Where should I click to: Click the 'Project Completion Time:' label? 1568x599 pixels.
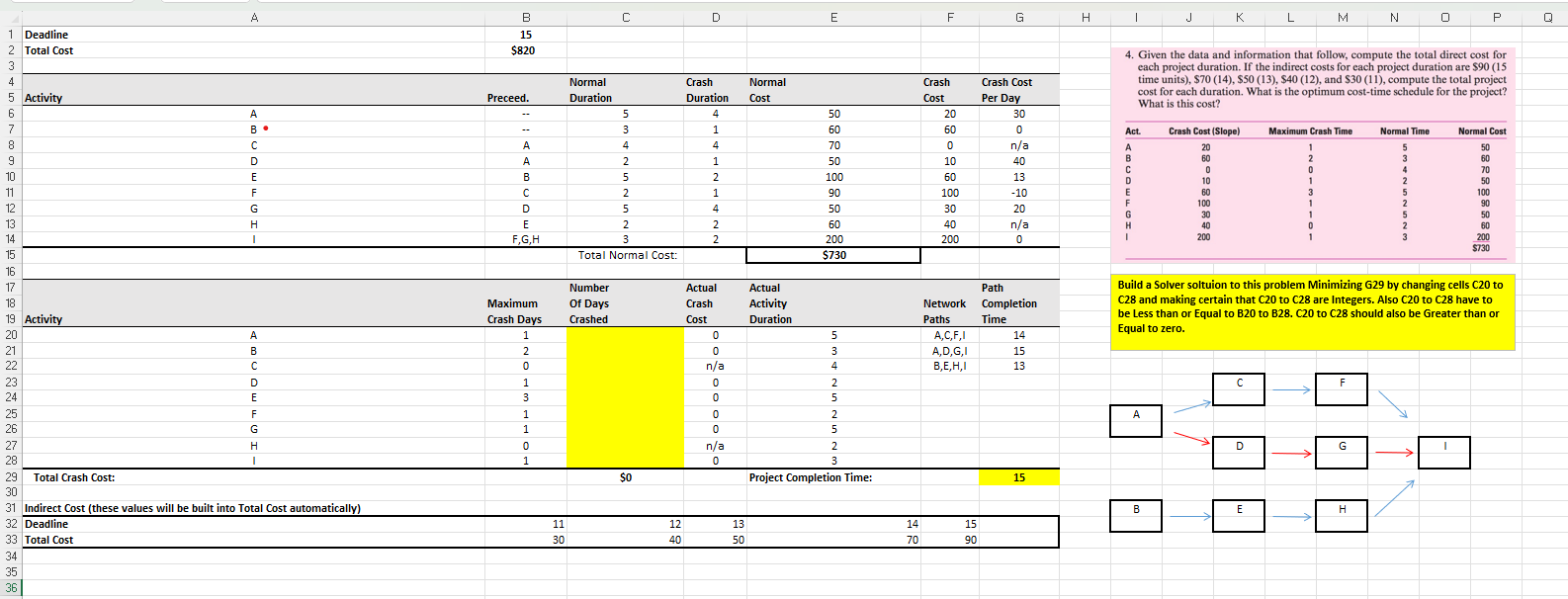pyautogui.click(x=811, y=477)
